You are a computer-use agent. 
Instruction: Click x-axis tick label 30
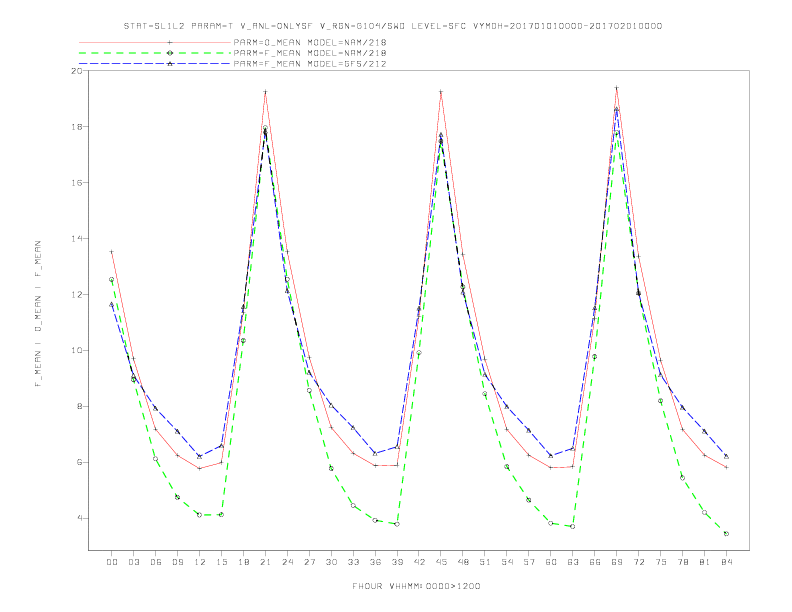331,562
